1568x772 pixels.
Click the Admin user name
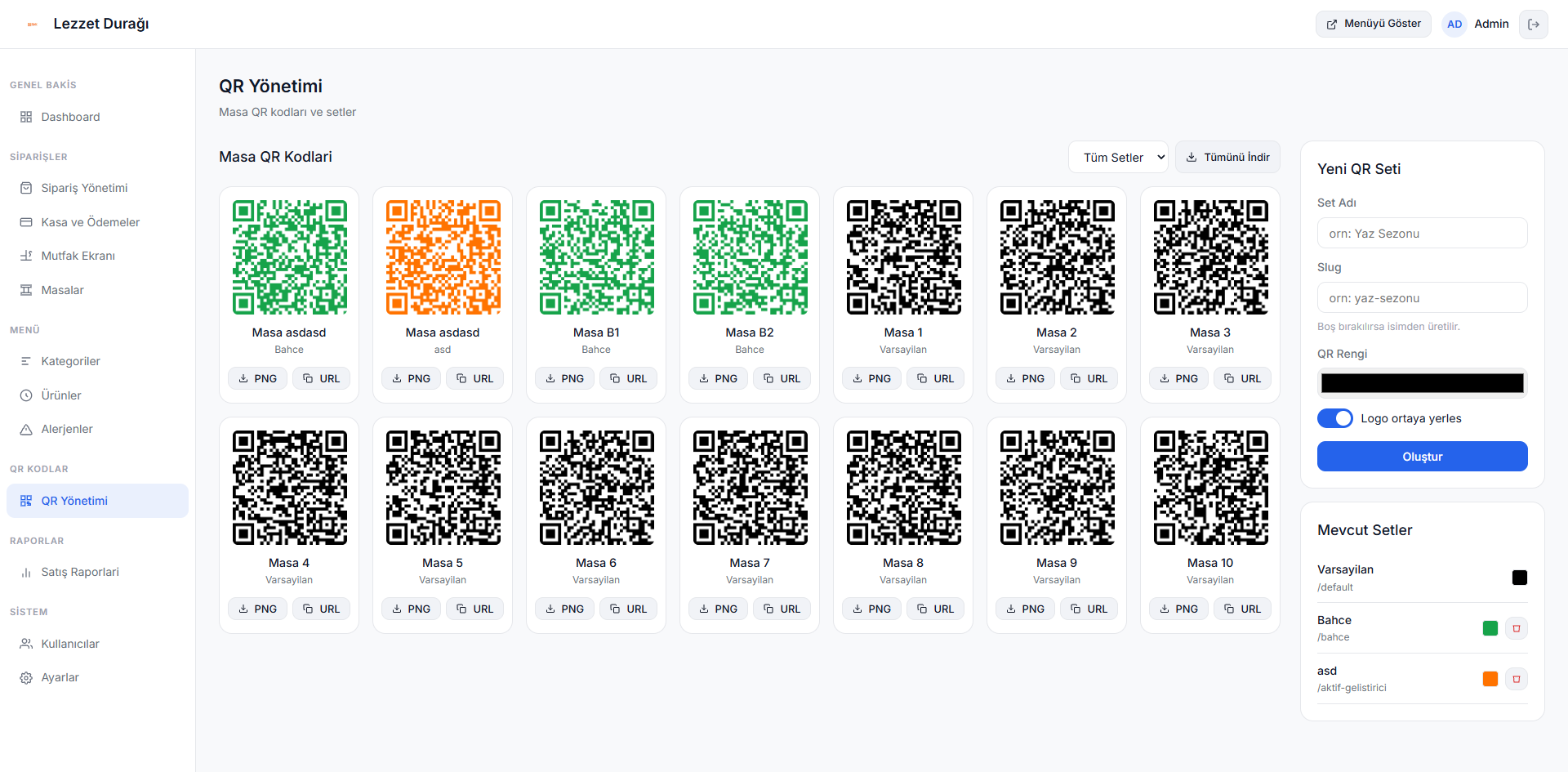point(1491,25)
